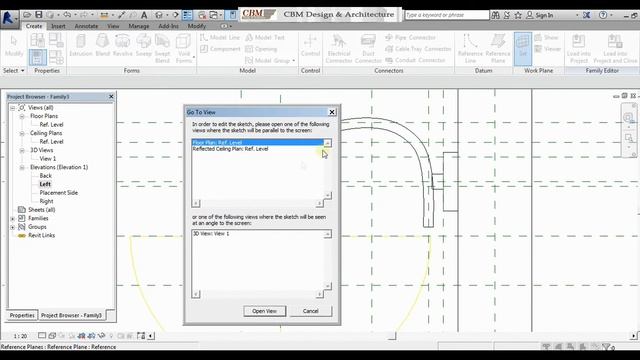Screen dimensions: 640x360
Task: Expand the Families node
Action: [13, 219]
